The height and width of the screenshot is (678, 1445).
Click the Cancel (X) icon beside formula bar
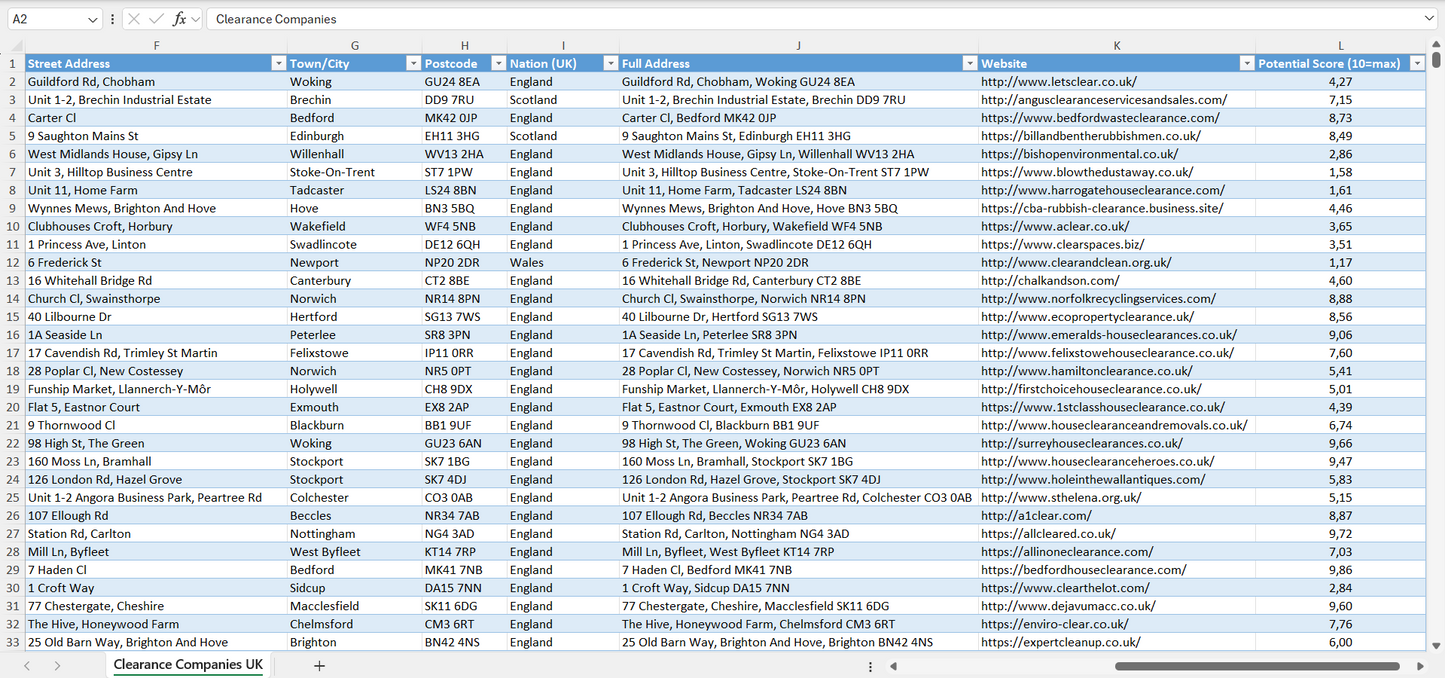(134, 19)
